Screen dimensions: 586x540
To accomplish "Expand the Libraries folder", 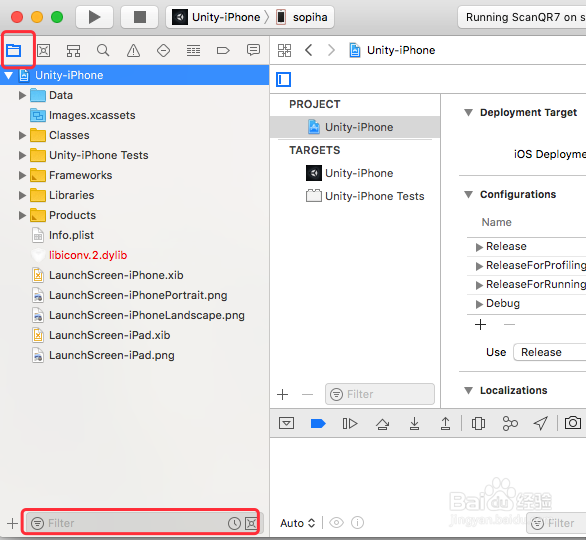I will point(22,195).
